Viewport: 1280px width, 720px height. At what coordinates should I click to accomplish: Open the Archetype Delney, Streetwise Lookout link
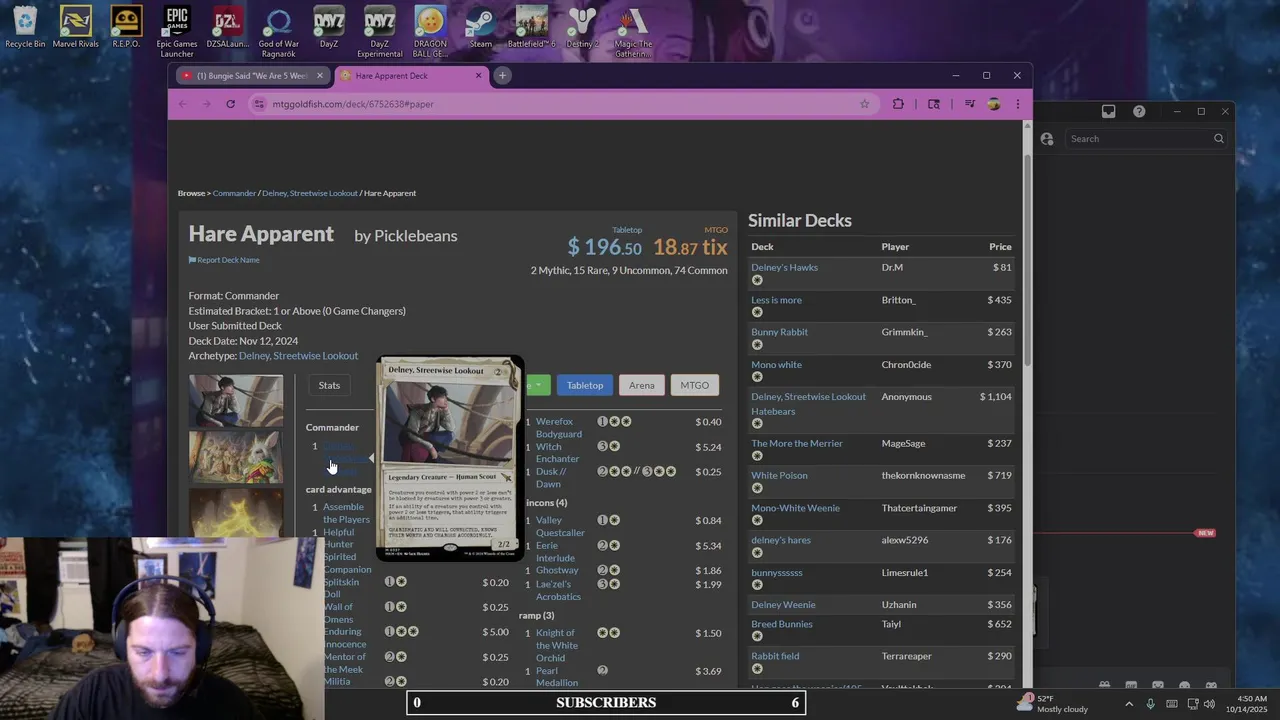point(298,356)
